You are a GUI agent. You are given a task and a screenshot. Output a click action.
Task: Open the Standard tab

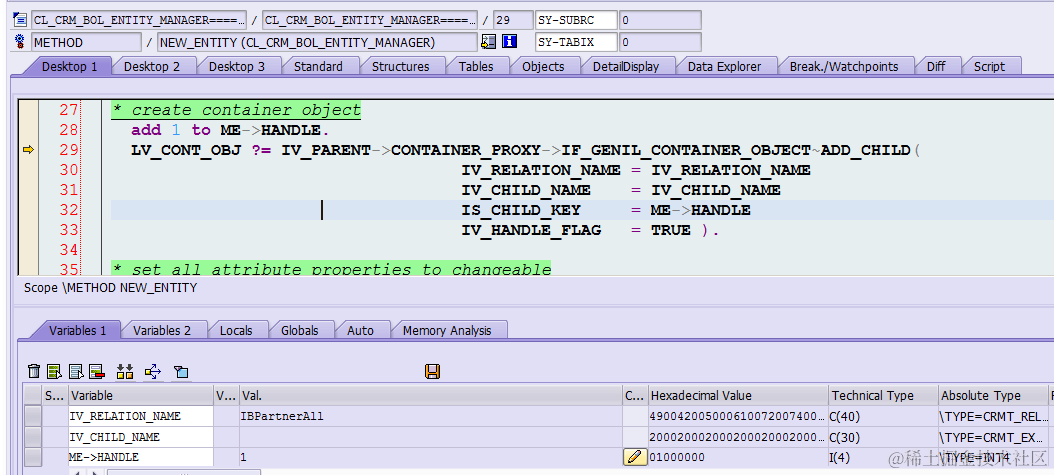click(318, 67)
